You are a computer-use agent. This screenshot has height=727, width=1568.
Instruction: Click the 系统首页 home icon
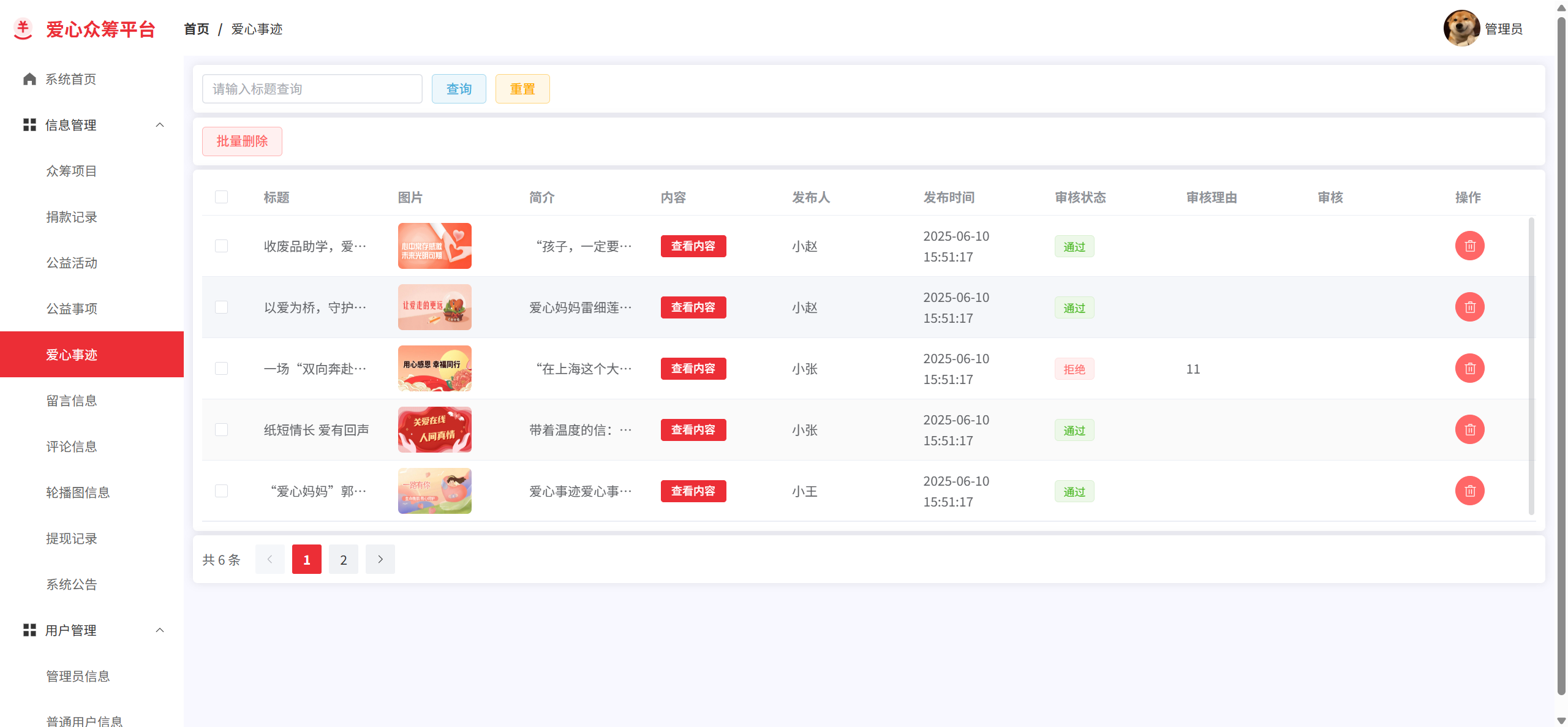29,79
